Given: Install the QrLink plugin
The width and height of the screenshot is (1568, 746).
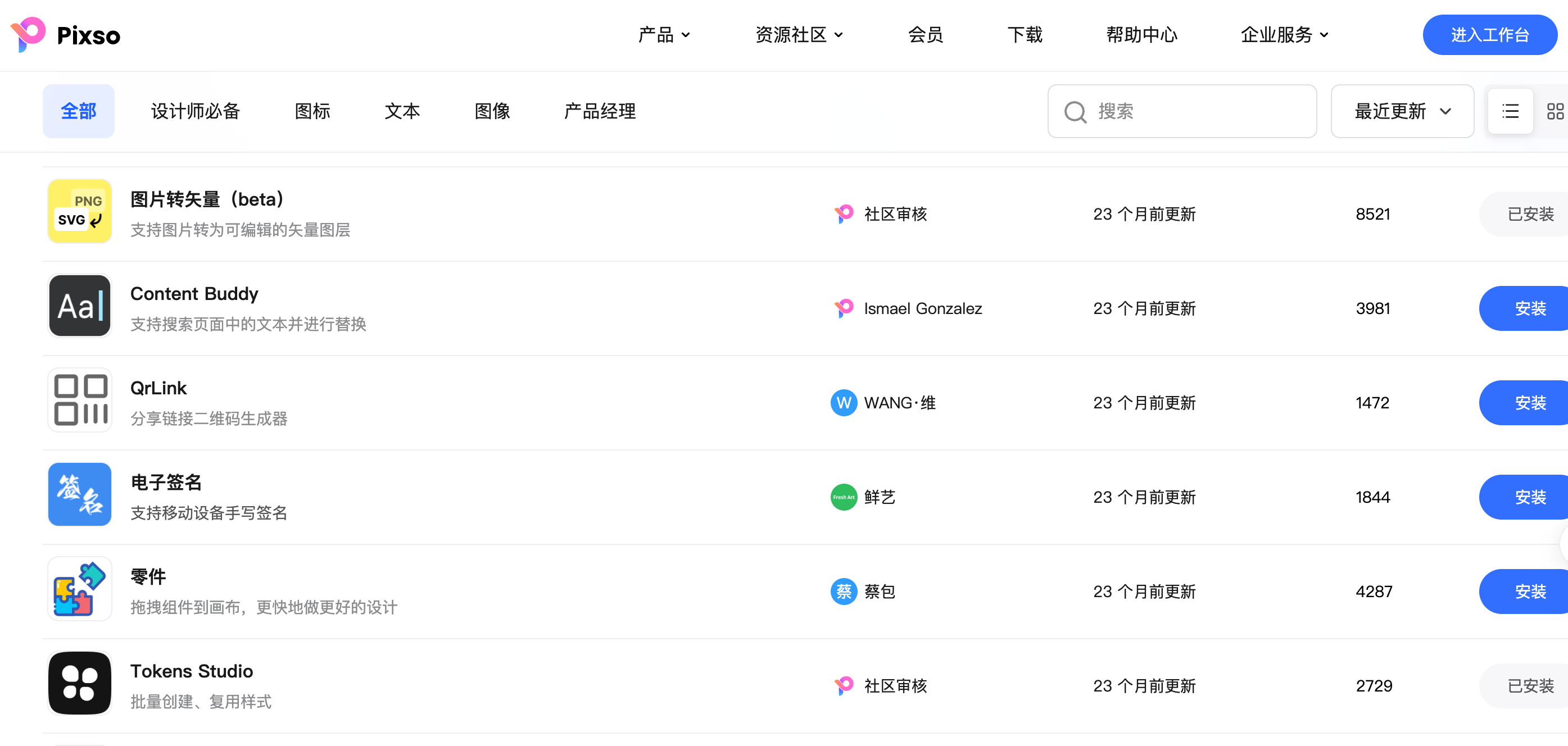Looking at the screenshot, I should click(x=1524, y=403).
